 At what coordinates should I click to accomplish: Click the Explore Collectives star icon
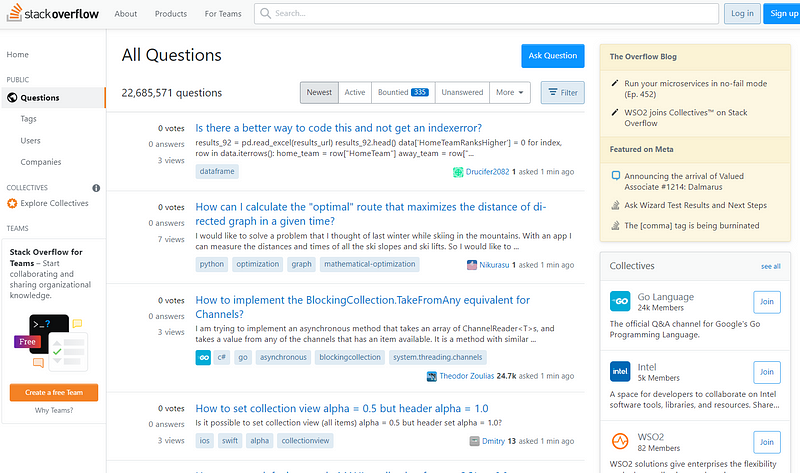coord(12,203)
